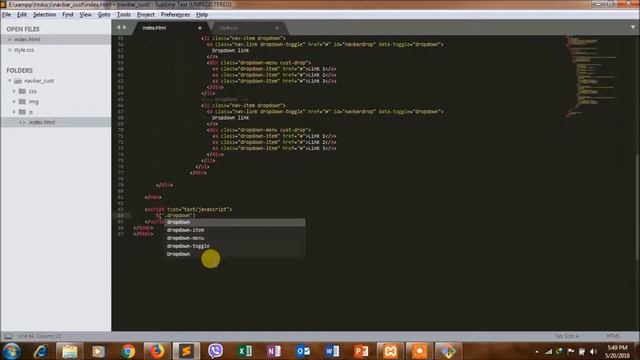Choose 'dropdown' autocomplete suggestion
640x360 pixels.
[x=235, y=222]
